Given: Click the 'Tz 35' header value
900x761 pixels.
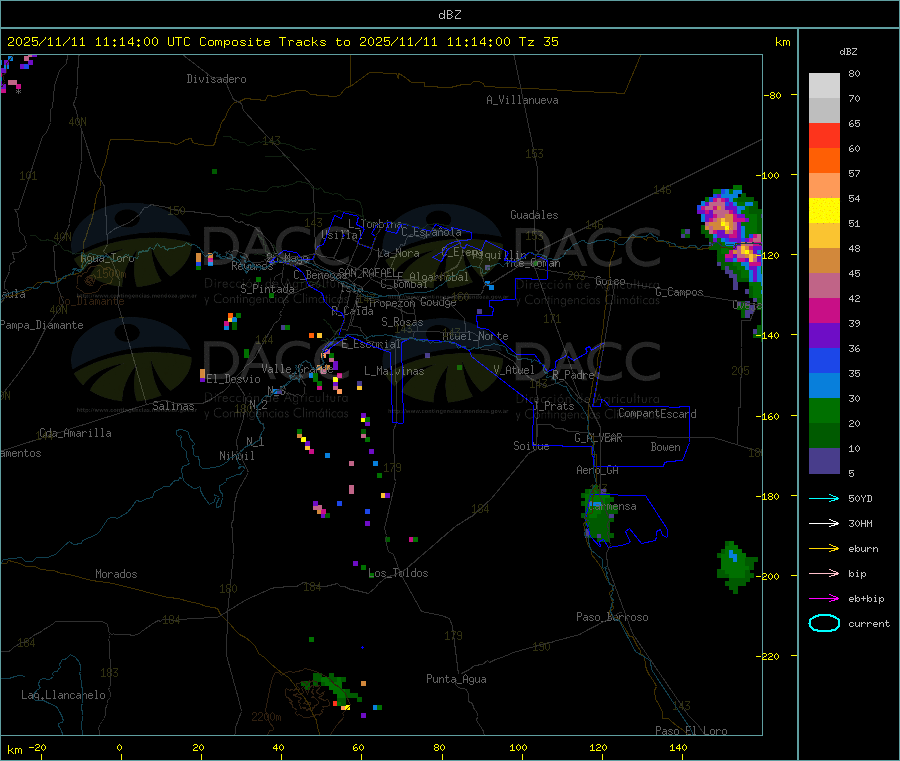Looking at the screenshot, I should click(x=538, y=42).
